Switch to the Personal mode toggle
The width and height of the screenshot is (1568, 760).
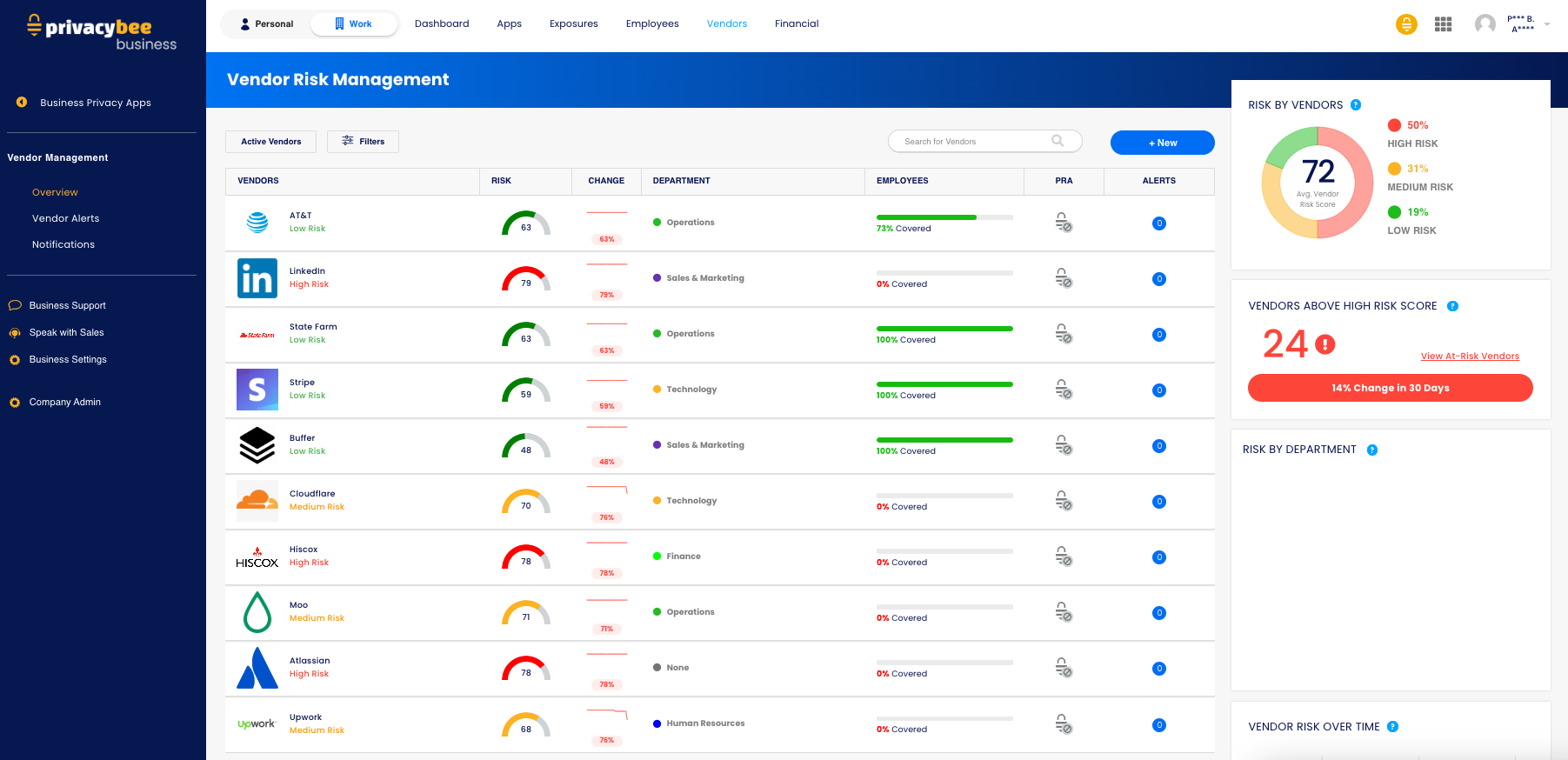click(x=267, y=24)
